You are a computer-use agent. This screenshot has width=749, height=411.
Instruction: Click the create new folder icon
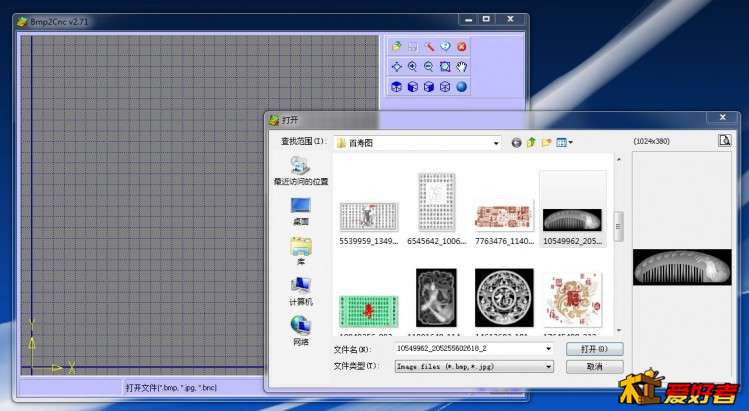(547, 143)
